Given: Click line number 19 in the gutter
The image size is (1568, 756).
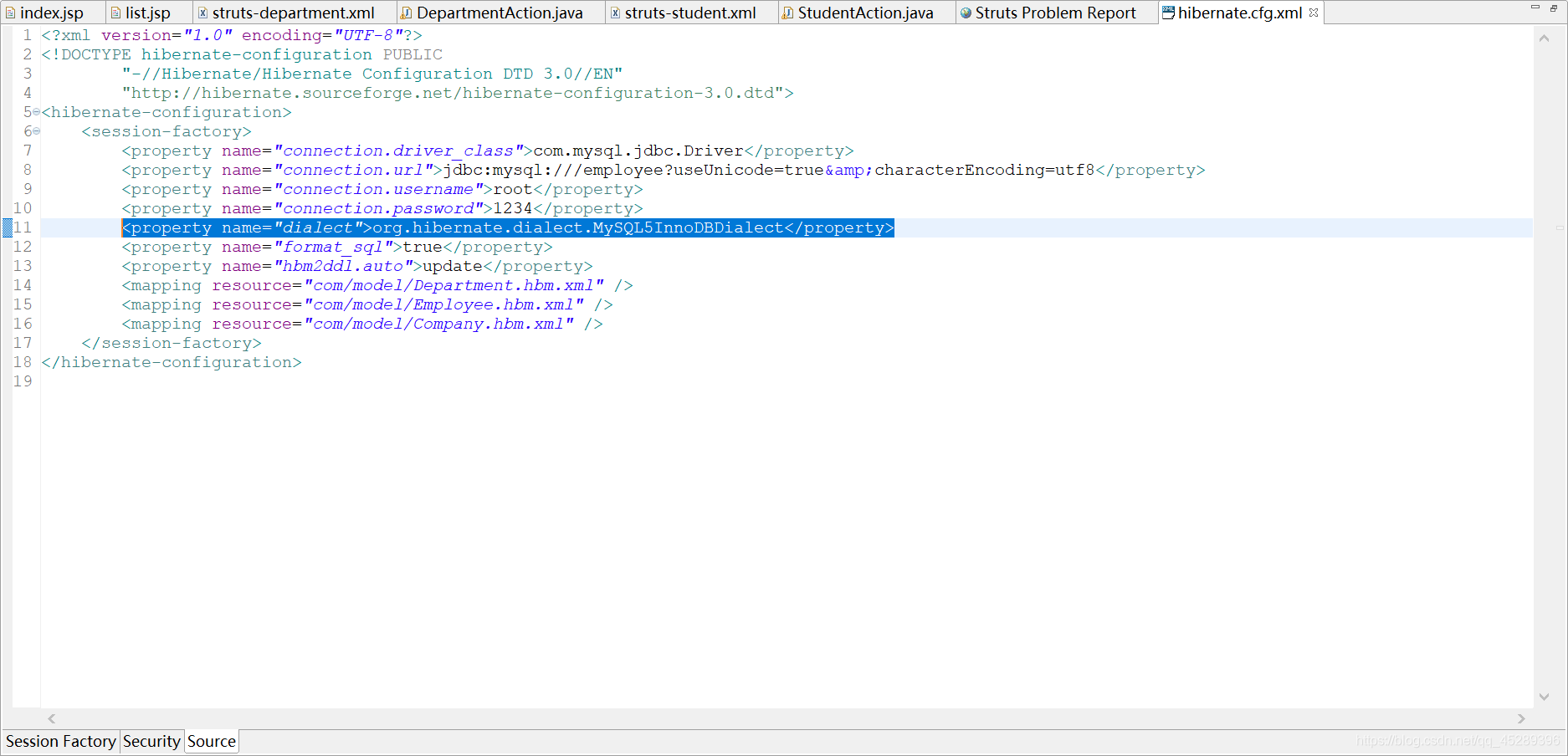Looking at the screenshot, I should (x=23, y=381).
